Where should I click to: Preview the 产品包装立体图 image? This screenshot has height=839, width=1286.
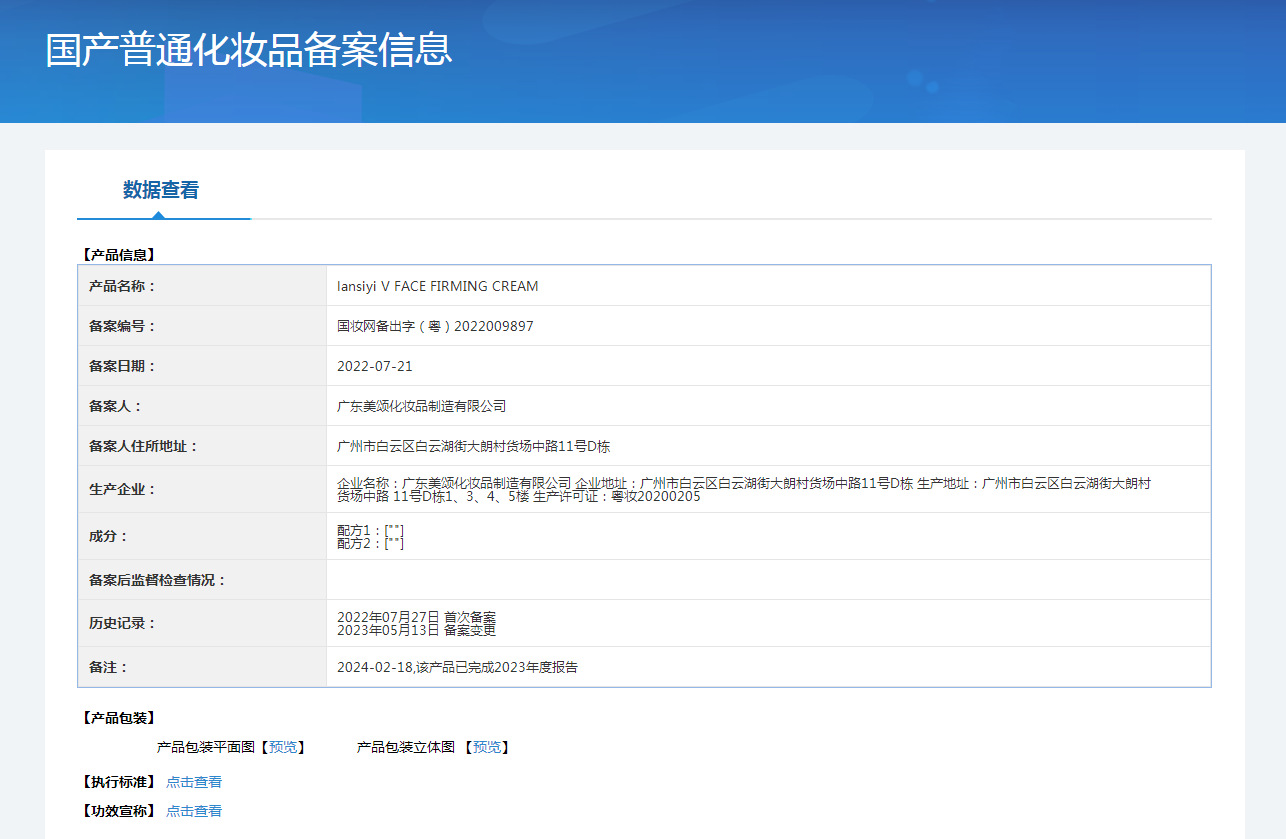tap(487, 747)
